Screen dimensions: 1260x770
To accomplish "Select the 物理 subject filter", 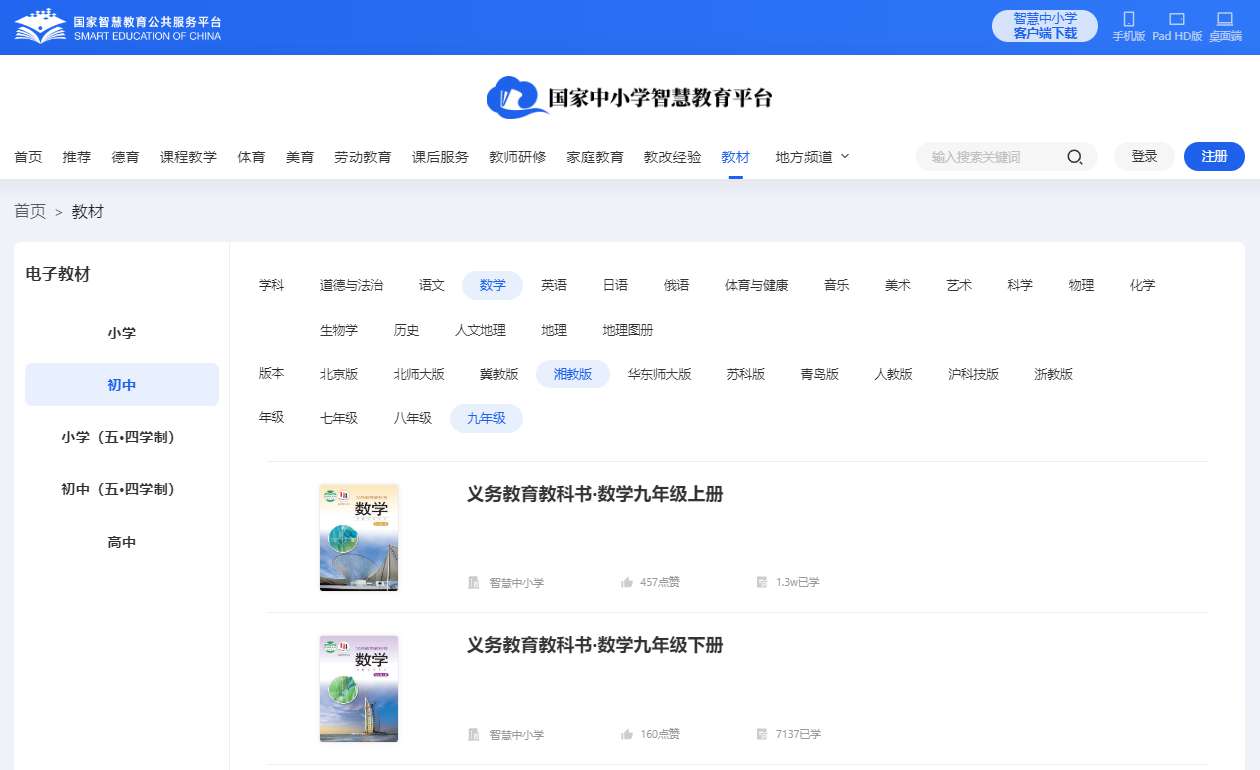I will 1081,285.
